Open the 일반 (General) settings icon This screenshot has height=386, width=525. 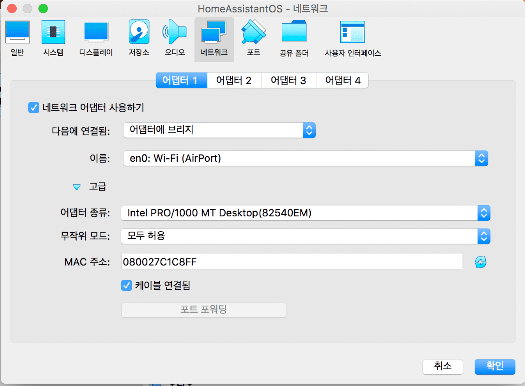pos(17,32)
